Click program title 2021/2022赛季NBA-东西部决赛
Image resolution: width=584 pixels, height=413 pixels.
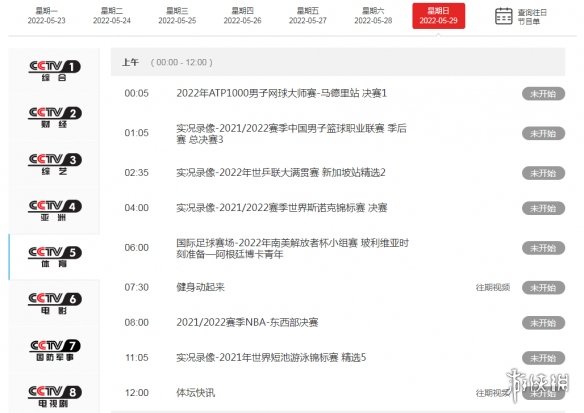(x=247, y=322)
